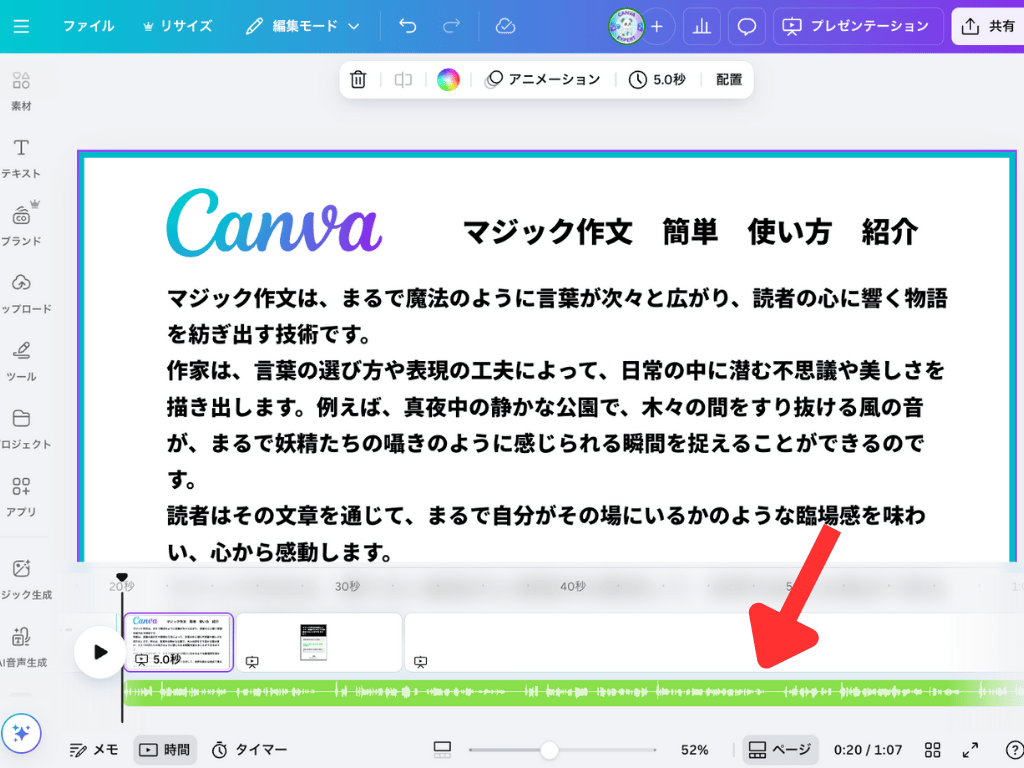
Task: Select the green audio track
Action: 573,692
